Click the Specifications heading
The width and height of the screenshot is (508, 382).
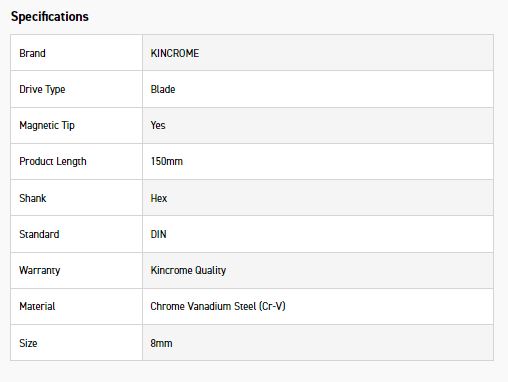(50, 17)
